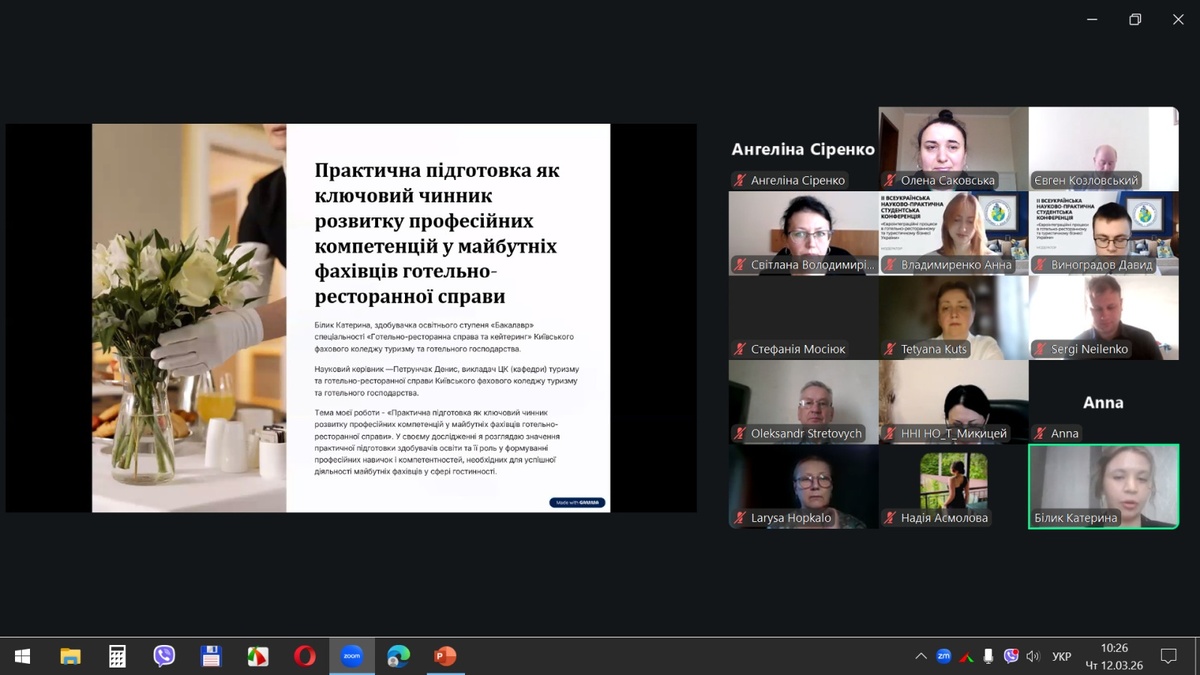This screenshot has width=1200, height=675.
Task: Click the Zoom icon in the taskbar
Action: coord(351,656)
